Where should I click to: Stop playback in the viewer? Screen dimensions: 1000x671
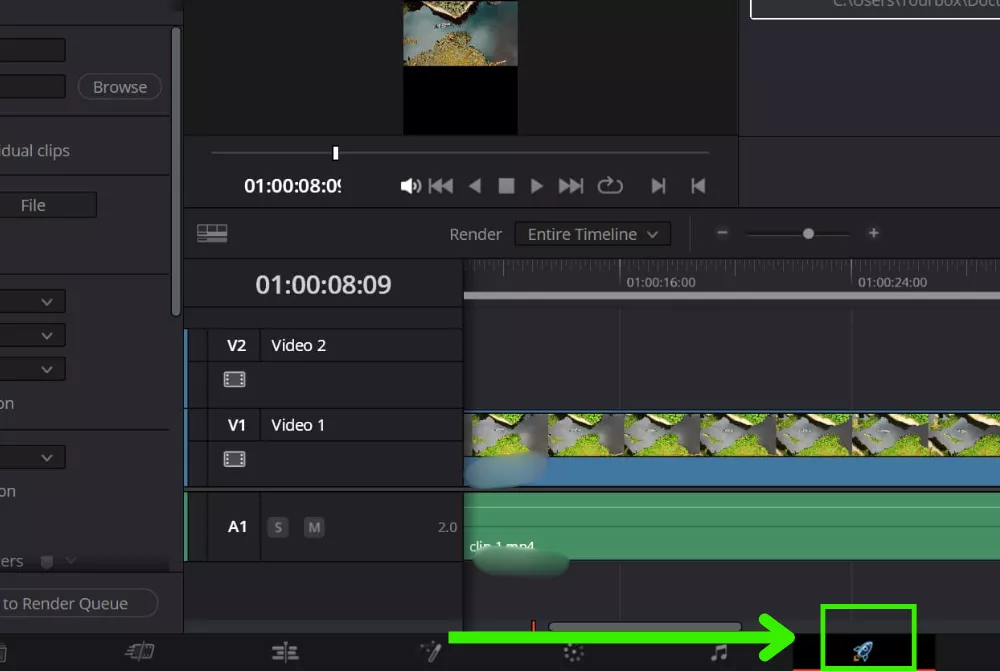[506, 186]
